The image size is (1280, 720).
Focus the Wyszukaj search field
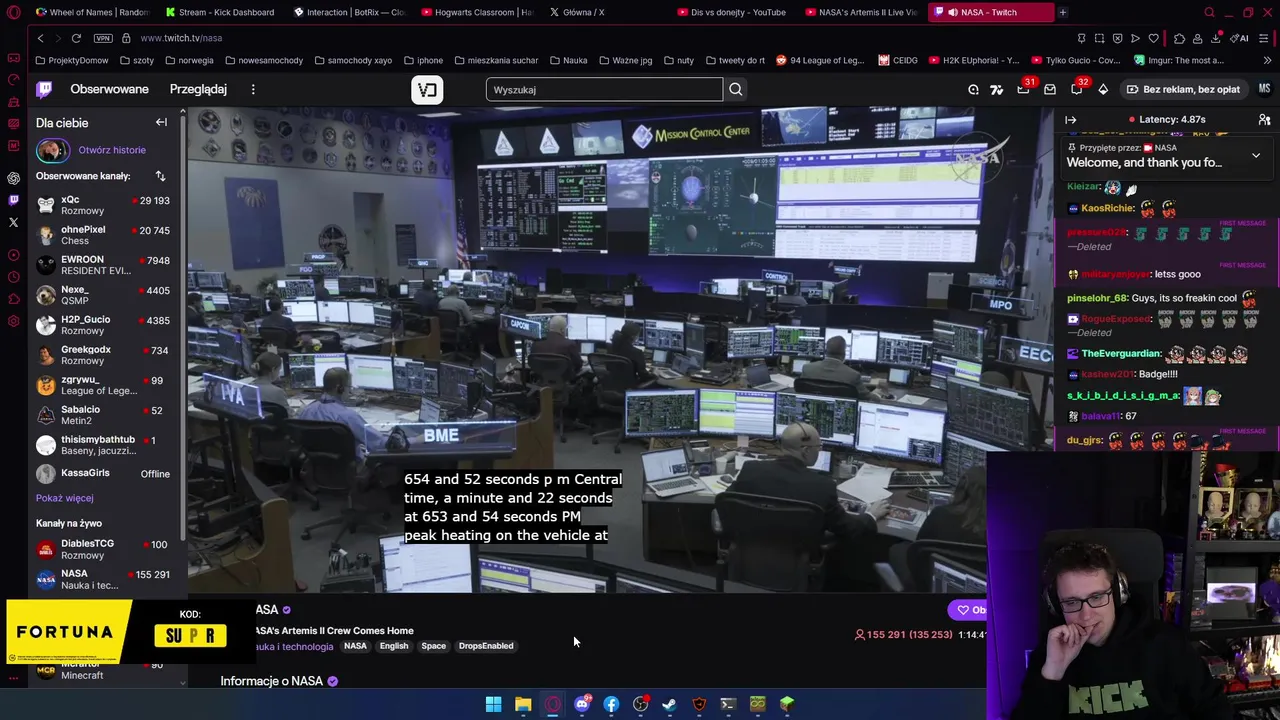point(604,89)
